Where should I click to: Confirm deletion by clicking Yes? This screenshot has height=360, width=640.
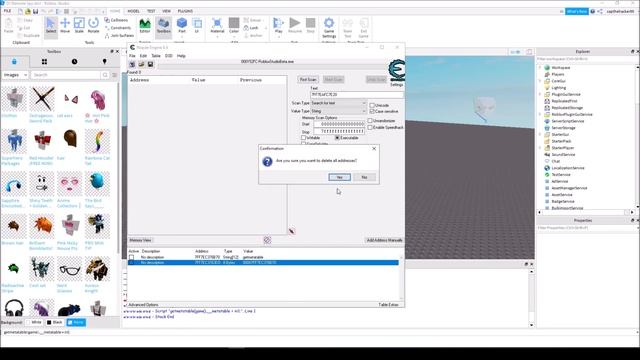[339, 177]
